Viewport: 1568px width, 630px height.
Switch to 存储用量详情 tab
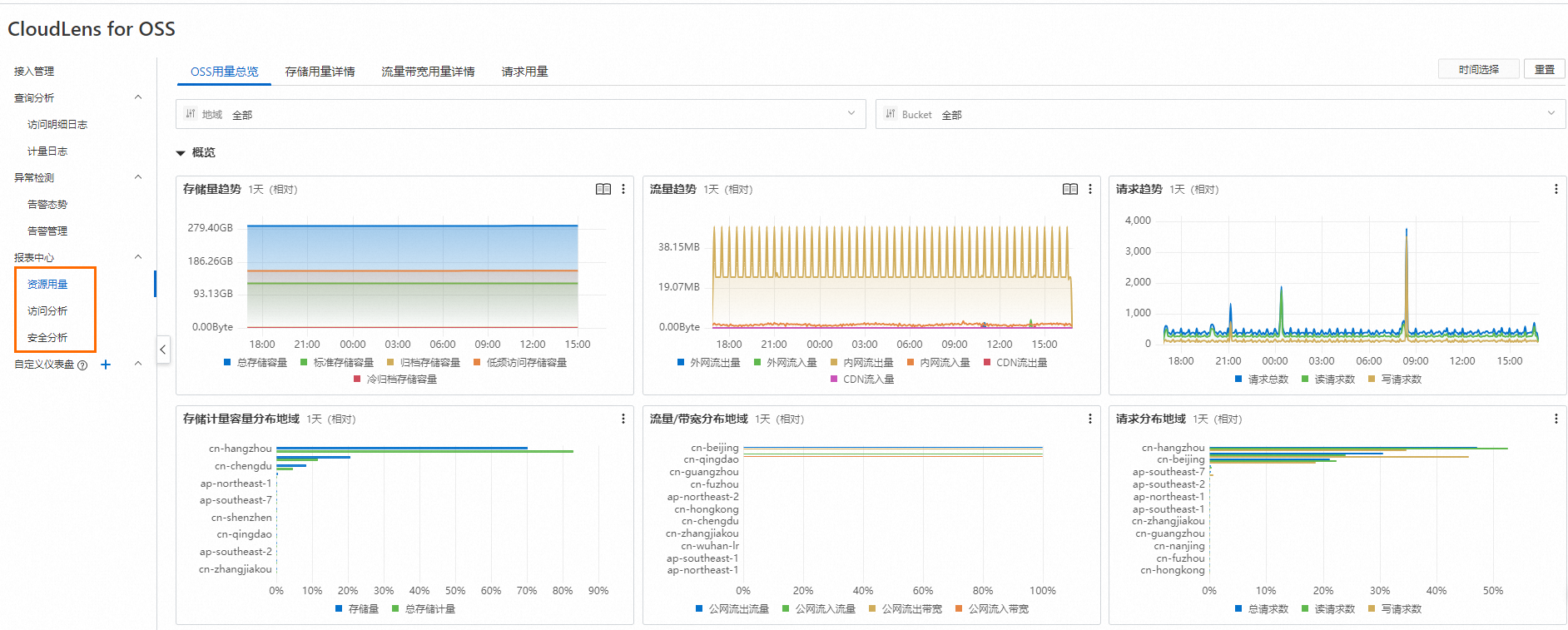coord(320,72)
